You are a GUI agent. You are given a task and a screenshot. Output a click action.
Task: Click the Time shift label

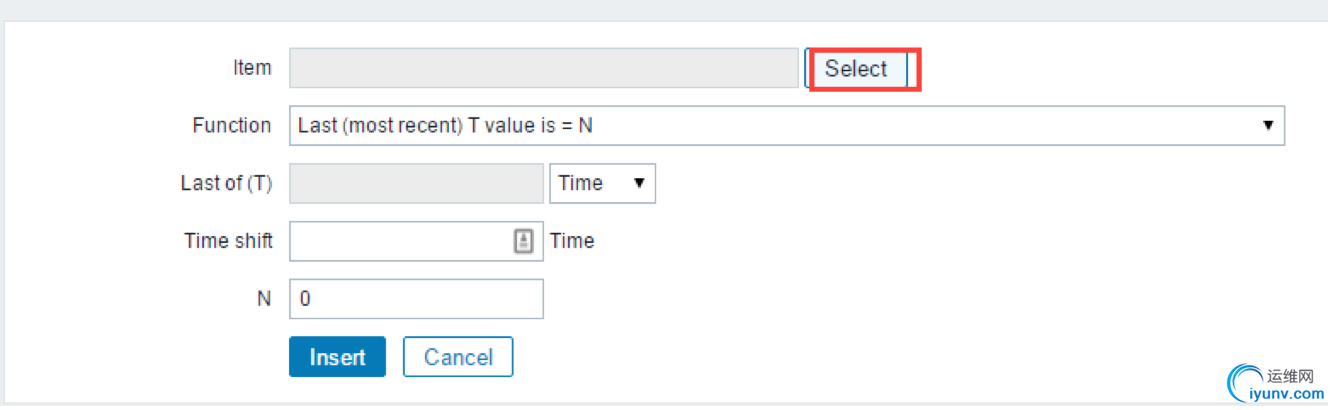click(x=228, y=241)
